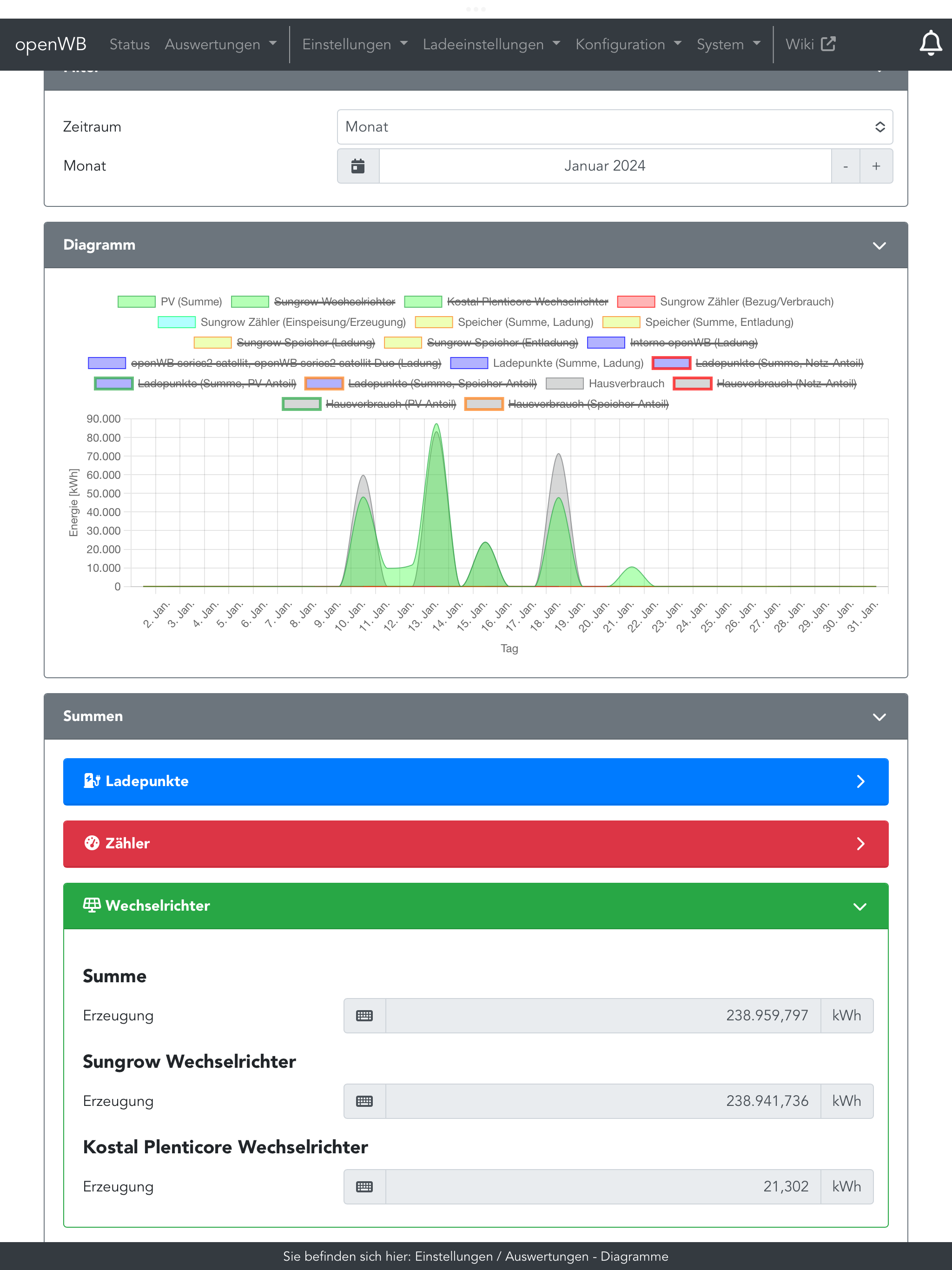Click the calendar icon beside Monat
This screenshot has width=952, height=1270.
click(x=358, y=166)
